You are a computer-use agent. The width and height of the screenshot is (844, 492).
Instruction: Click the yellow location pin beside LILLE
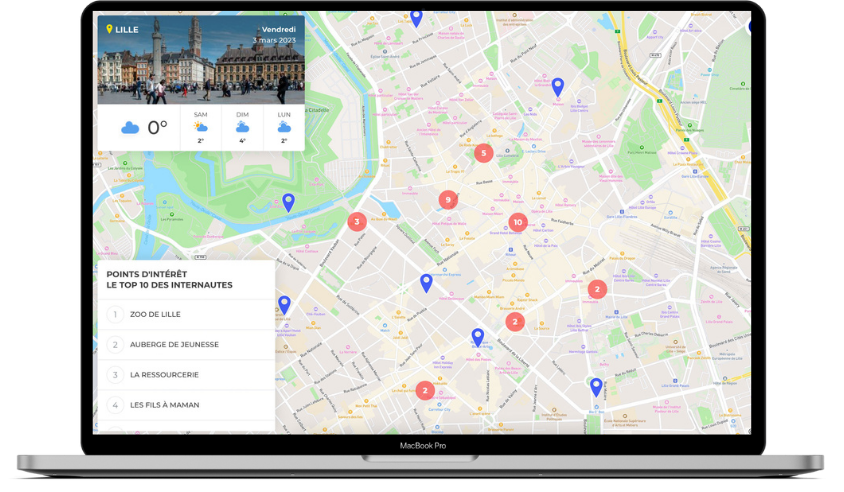pyautogui.click(x=110, y=29)
